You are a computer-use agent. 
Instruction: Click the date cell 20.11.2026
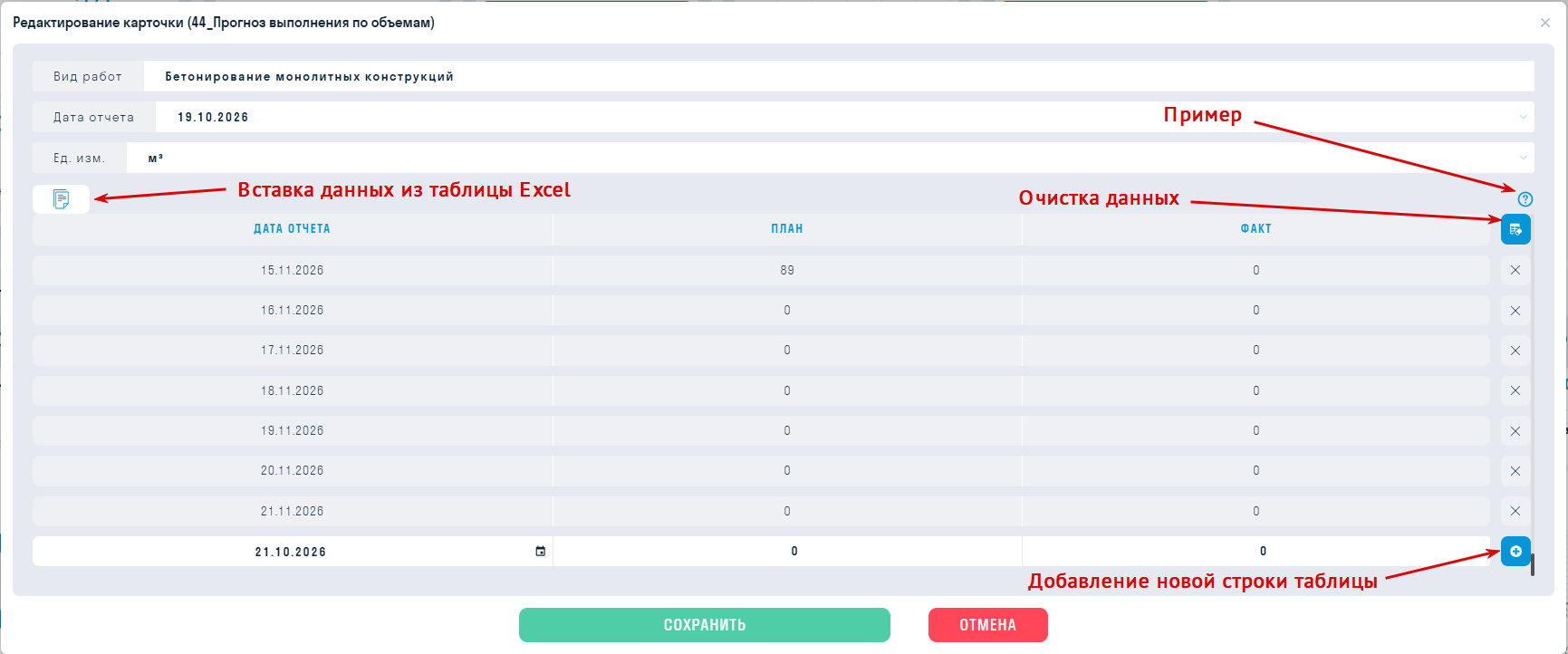coord(293,471)
